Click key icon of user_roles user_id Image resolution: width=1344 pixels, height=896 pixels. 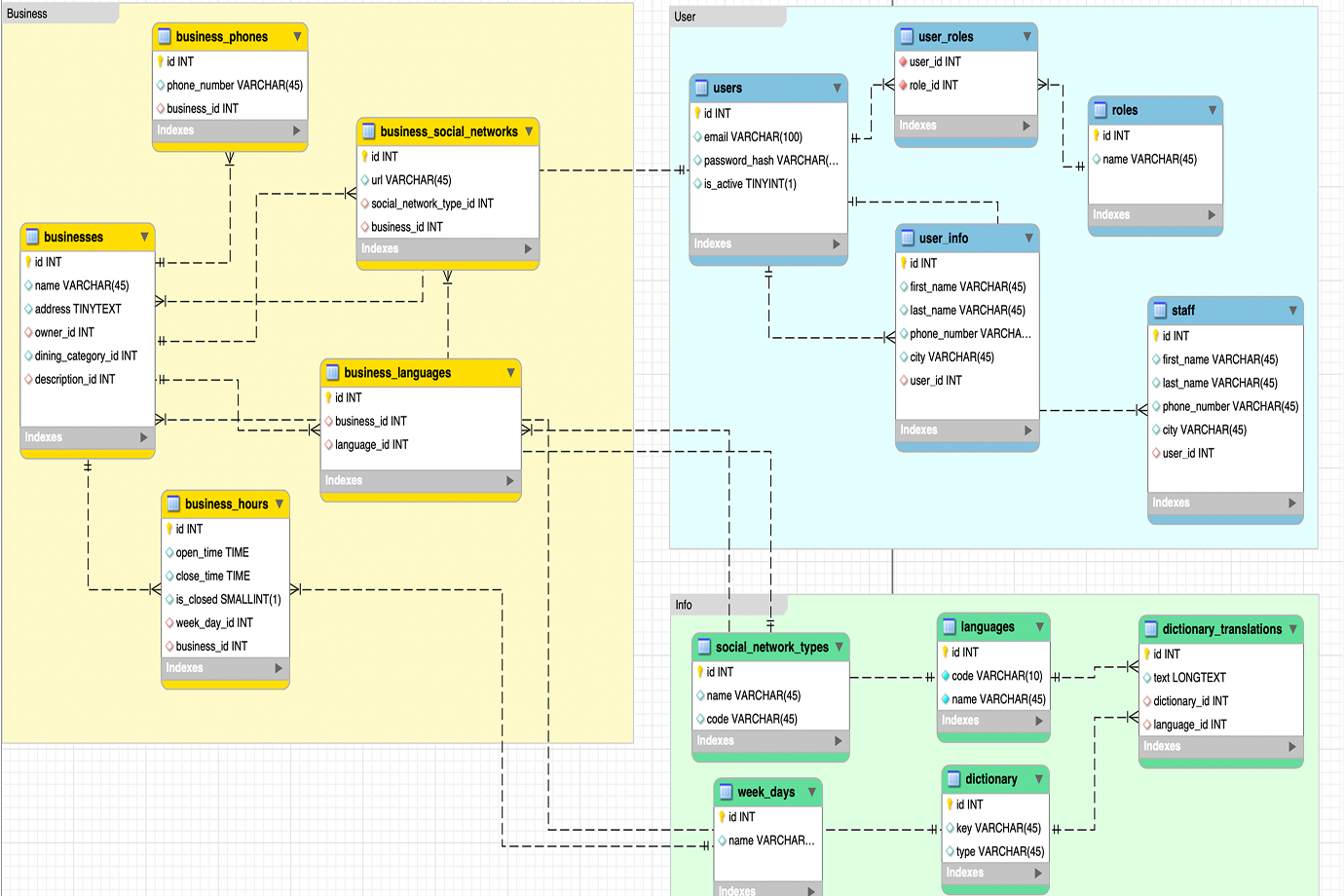click(x=903, y=61)
